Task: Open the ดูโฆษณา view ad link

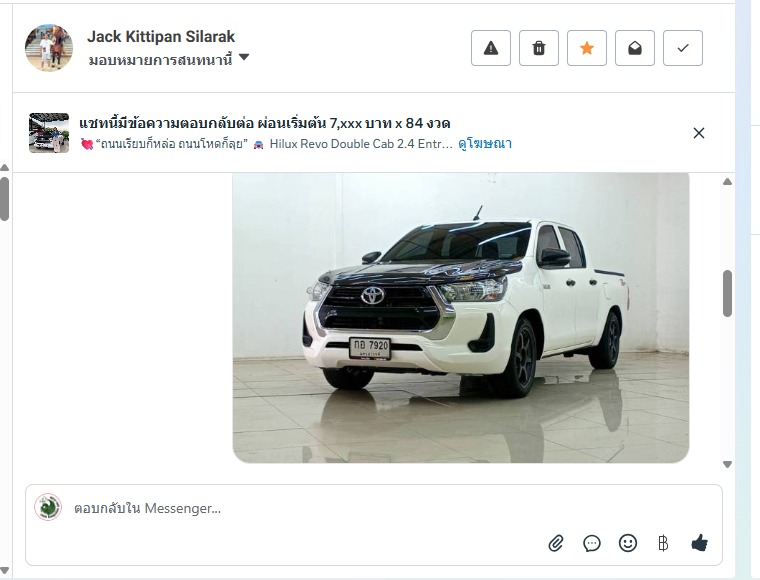Action: 485,144
